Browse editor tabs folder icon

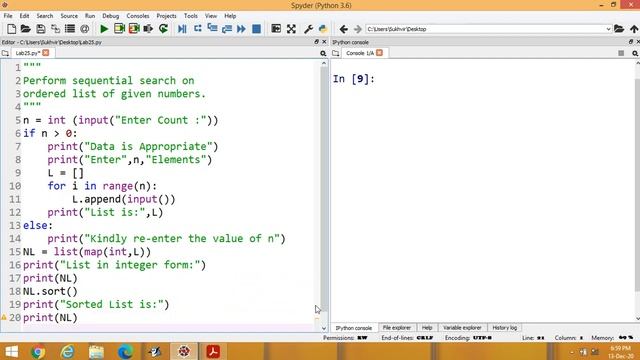[5, 53]
